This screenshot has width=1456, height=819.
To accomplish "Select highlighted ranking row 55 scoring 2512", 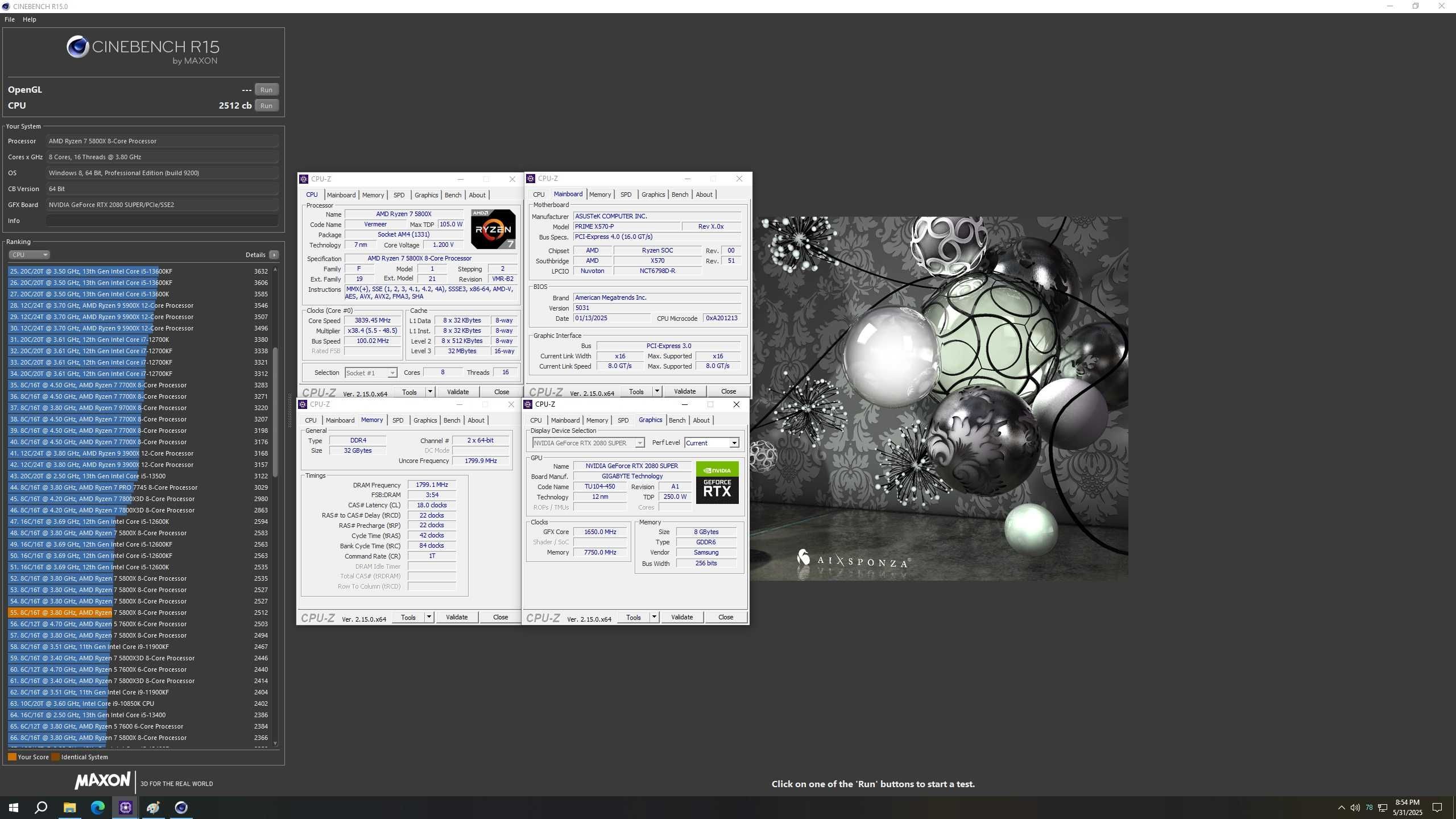I will tap(138, 613).
